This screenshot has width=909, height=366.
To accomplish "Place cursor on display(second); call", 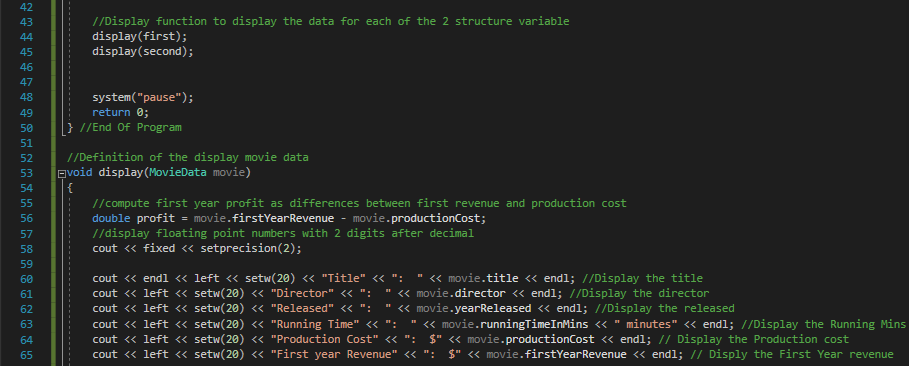I will [143, 52].
